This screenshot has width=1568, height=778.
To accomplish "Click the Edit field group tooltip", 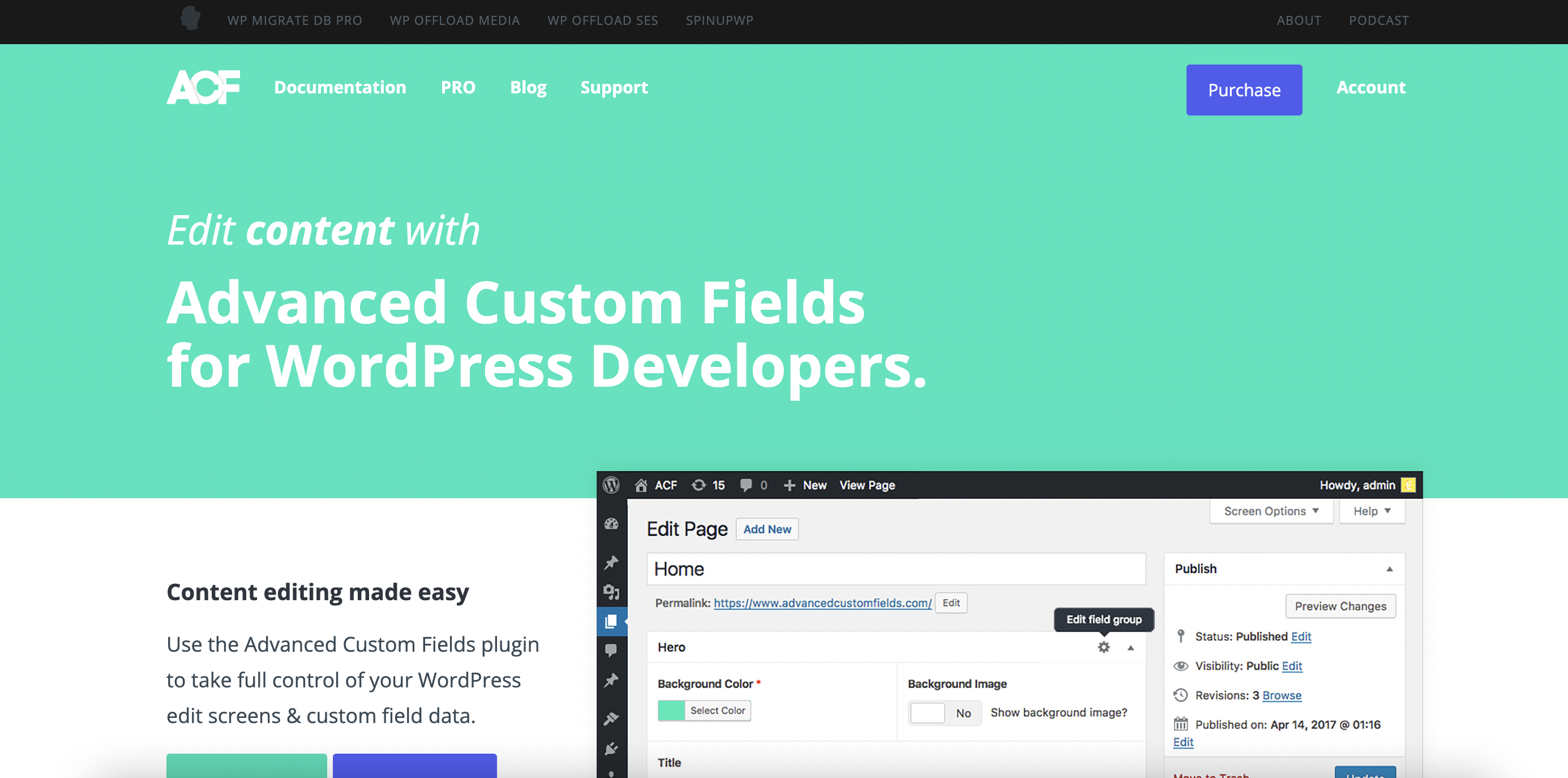I will click(1104, 619).
